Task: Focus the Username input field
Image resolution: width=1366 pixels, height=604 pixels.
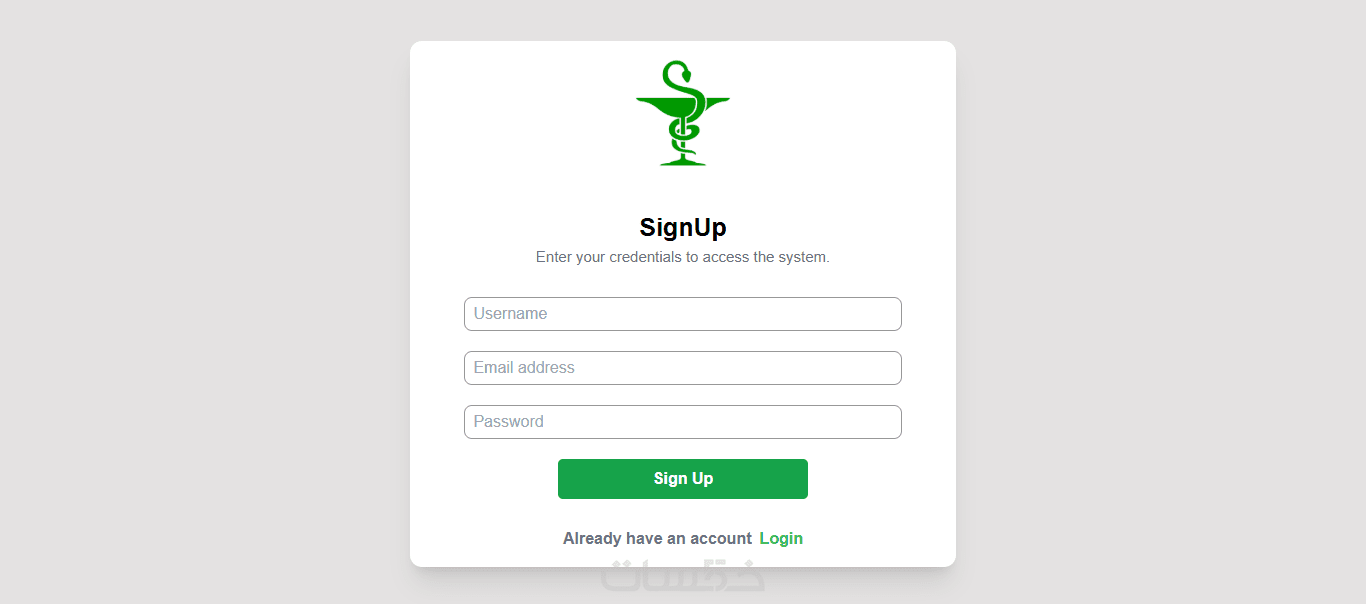Action: pos(683,314)
